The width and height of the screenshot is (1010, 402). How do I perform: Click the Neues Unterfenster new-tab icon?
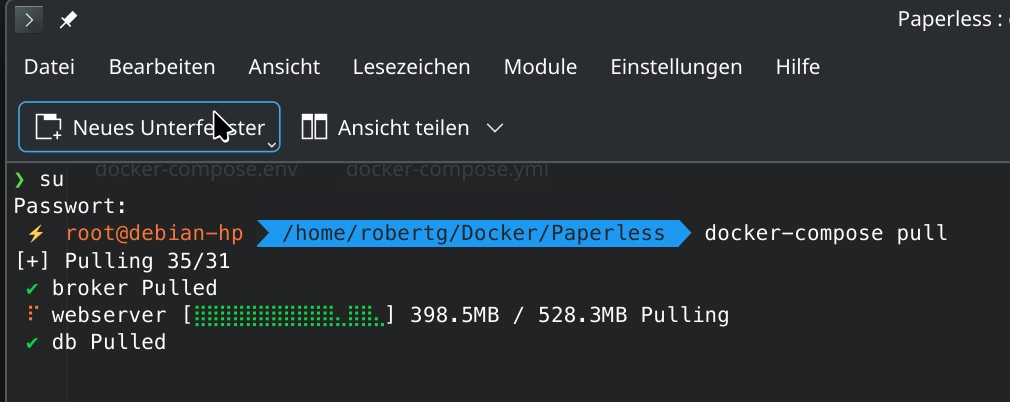[x=48, y=127]
